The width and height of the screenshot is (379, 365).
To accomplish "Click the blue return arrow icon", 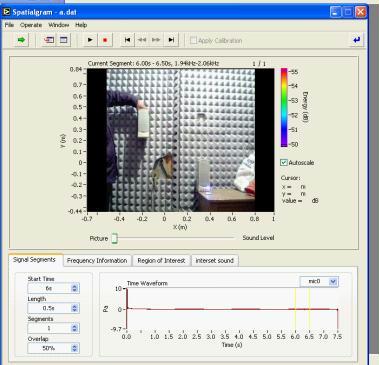I will pos(357,40).
